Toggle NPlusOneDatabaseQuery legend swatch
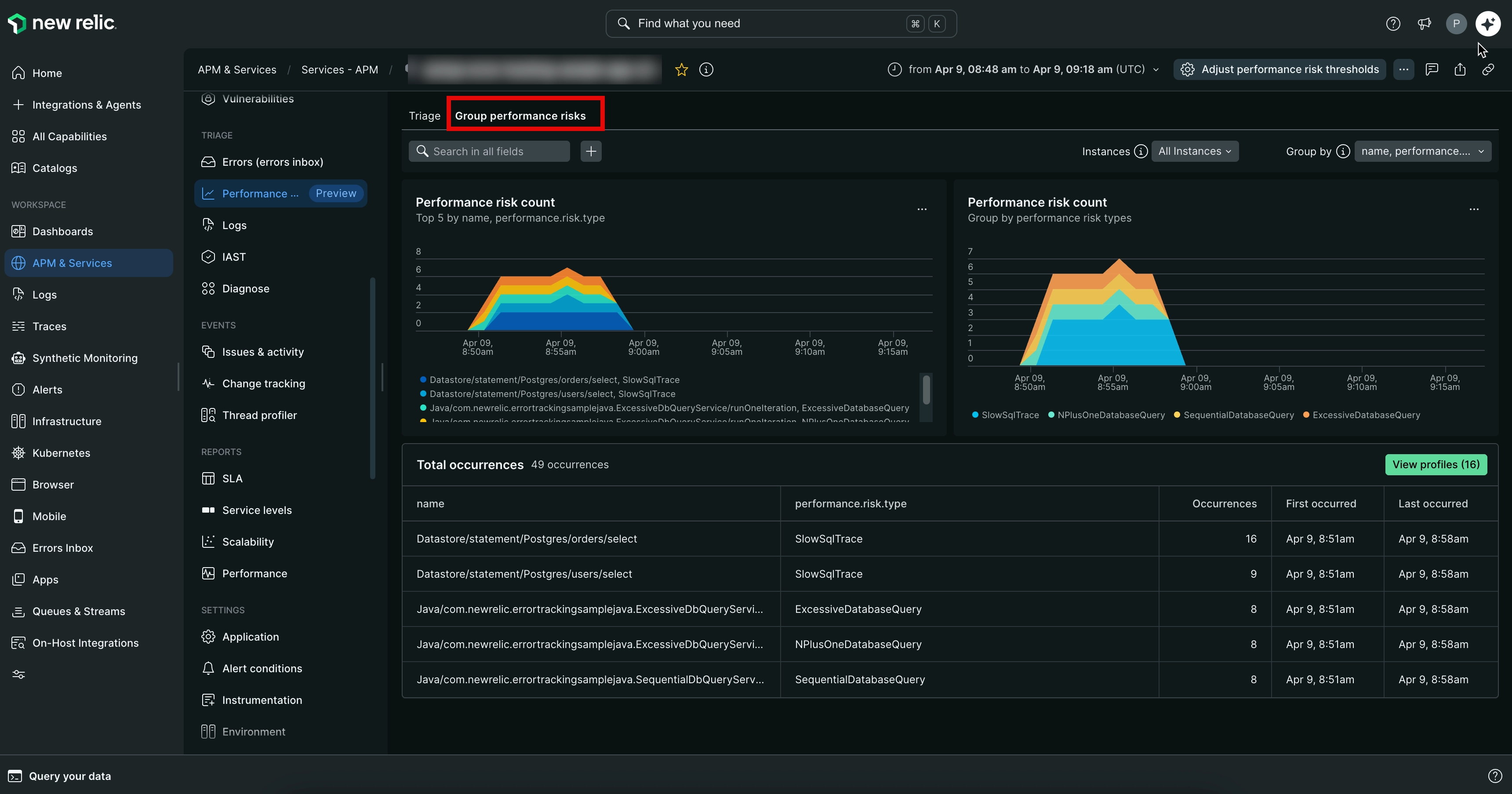Viewport: 1512px width, 794px height. coord(1051,415)
